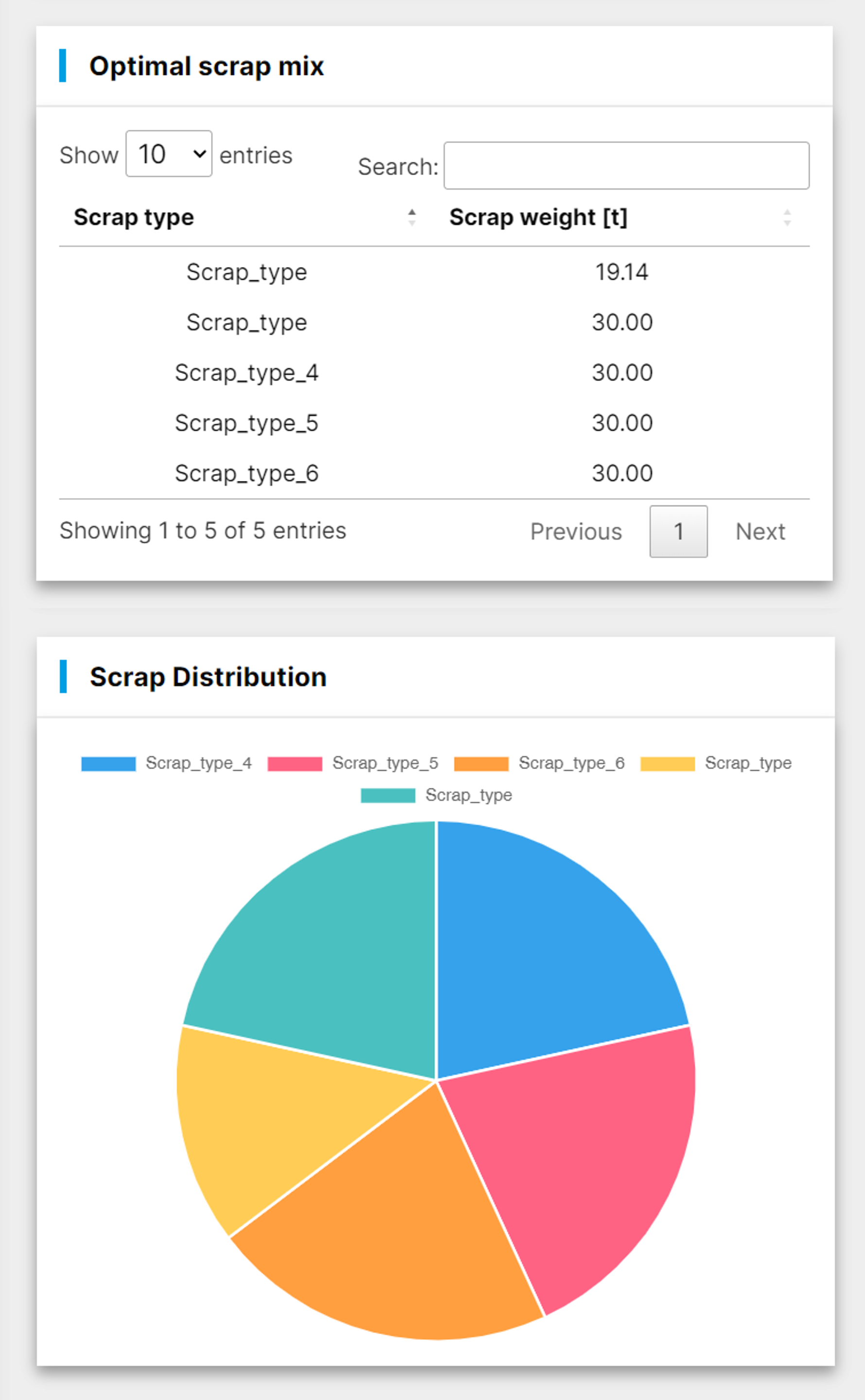Select the Scrap_type_4 table row name
Viewport: 865px width, 1400px height.
point(247,373)
